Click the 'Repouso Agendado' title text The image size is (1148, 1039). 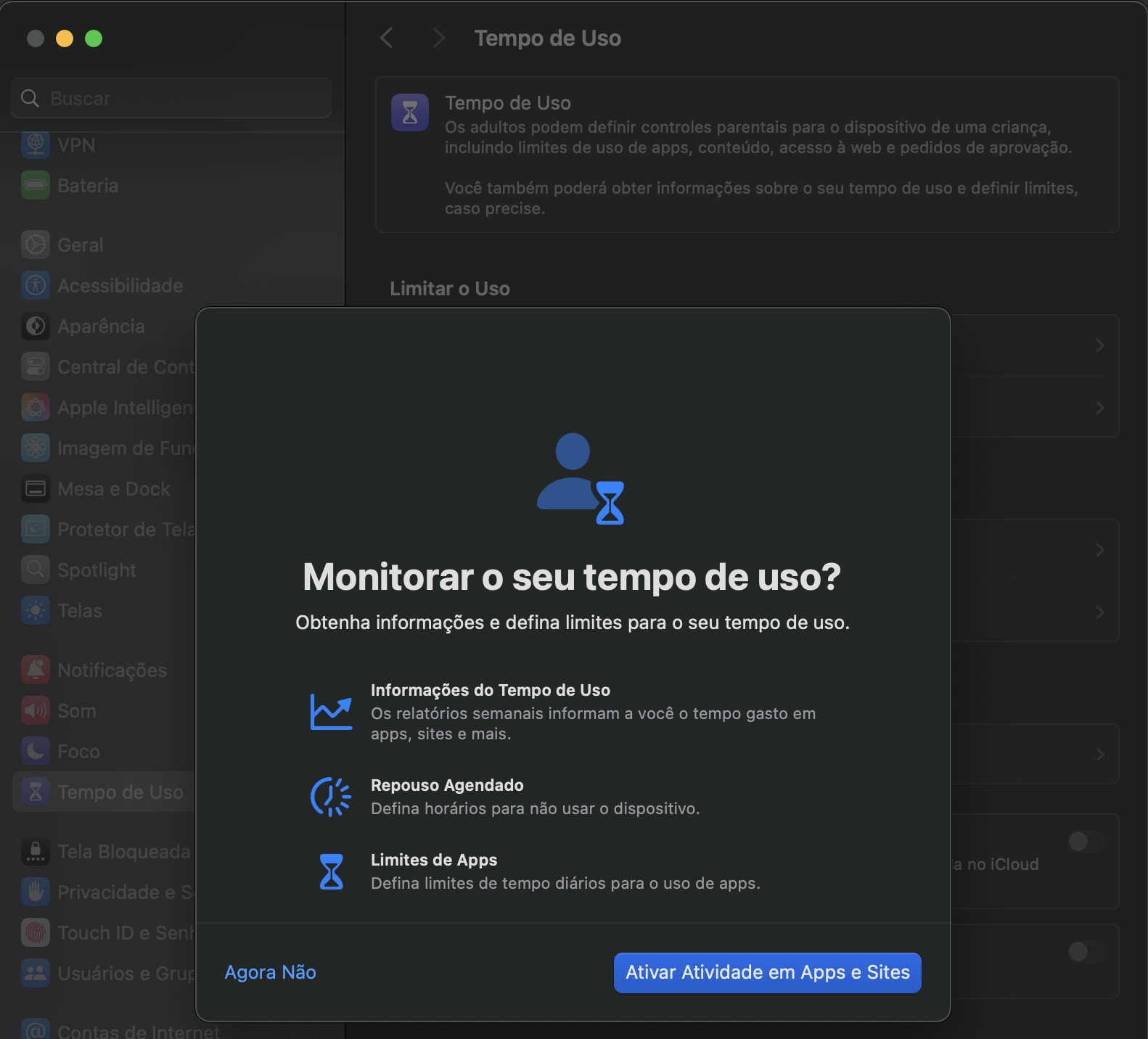447,785
